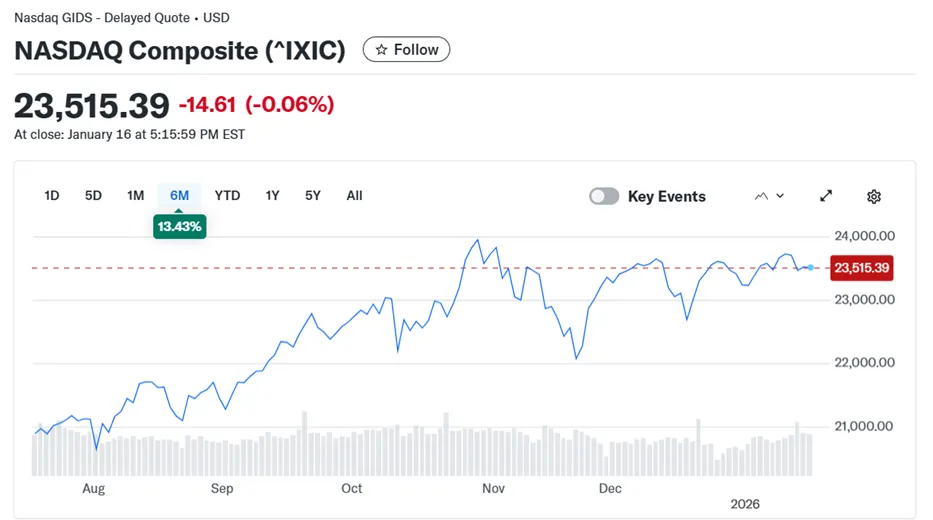
Task: Click the NASDAQ Composite (^IXIC) title
Action: [180, 51]
